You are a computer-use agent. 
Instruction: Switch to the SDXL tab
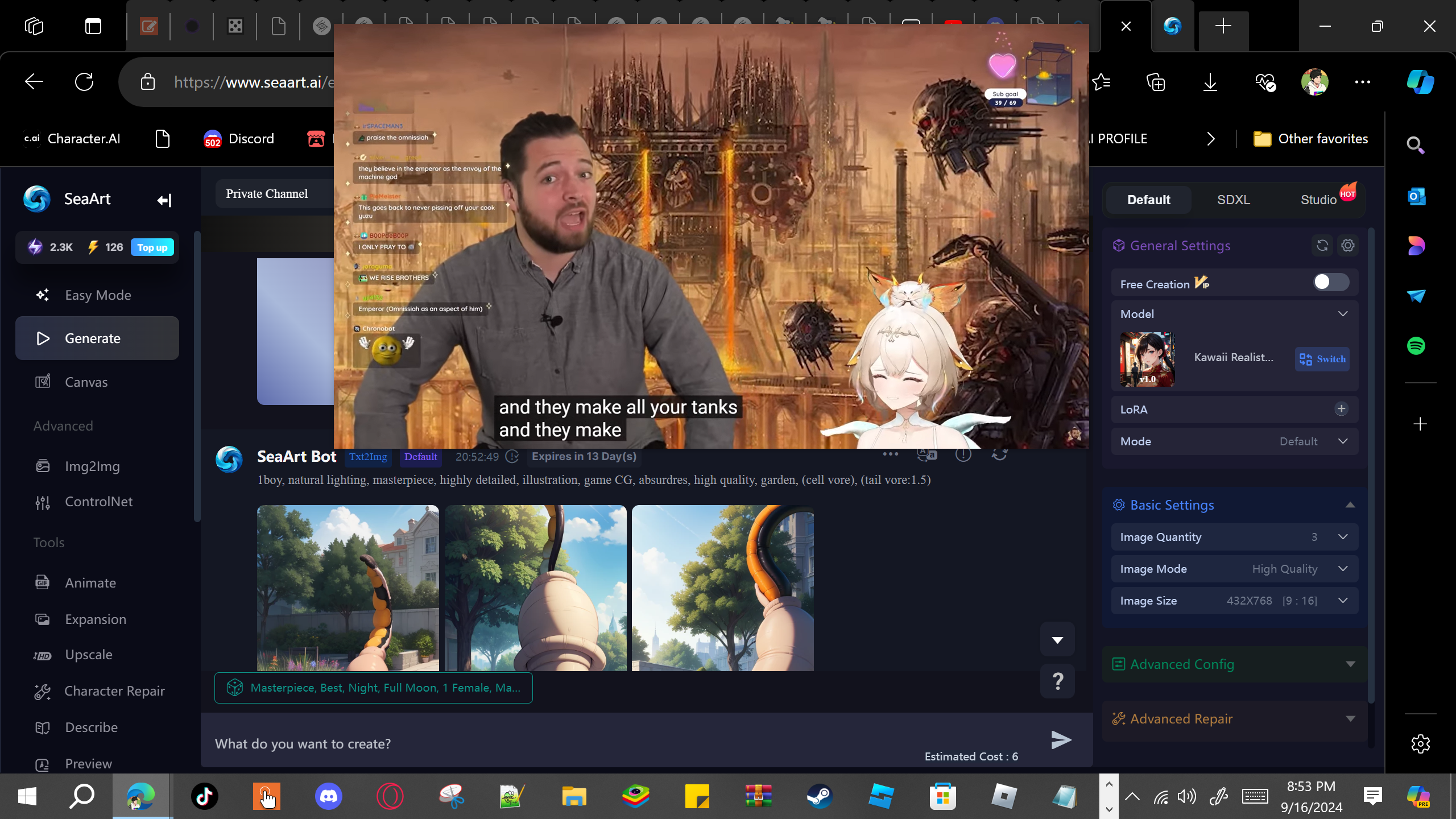tap(1234, 200)
